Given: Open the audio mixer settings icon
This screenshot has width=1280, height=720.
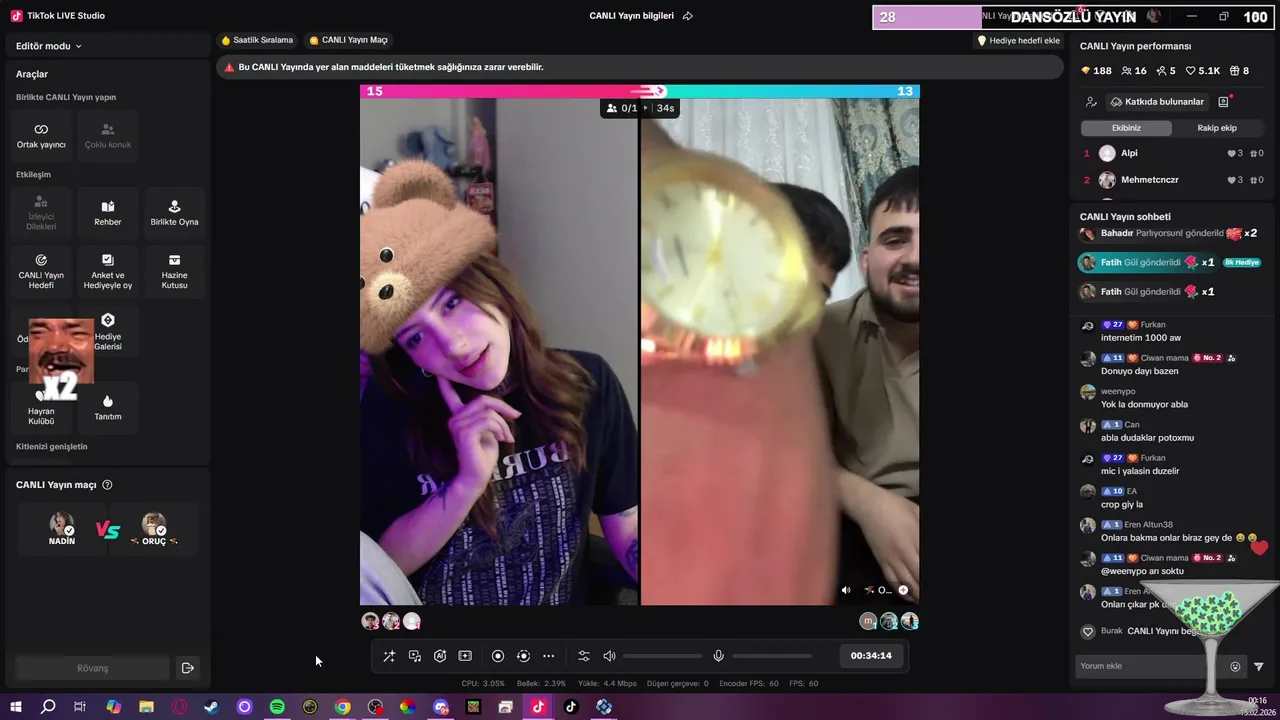Looking at the screenshot, I should (x=584, y=656).
